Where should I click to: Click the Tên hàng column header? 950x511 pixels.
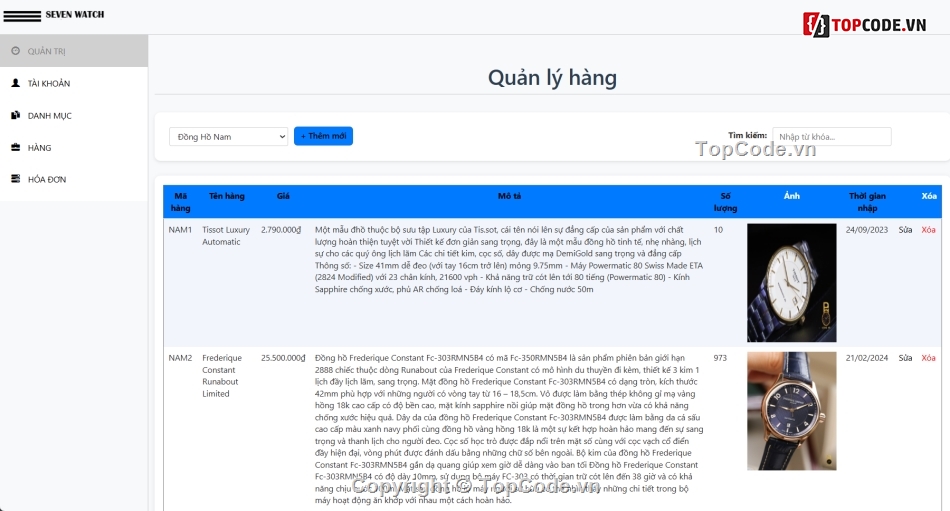tap(227, 196)
